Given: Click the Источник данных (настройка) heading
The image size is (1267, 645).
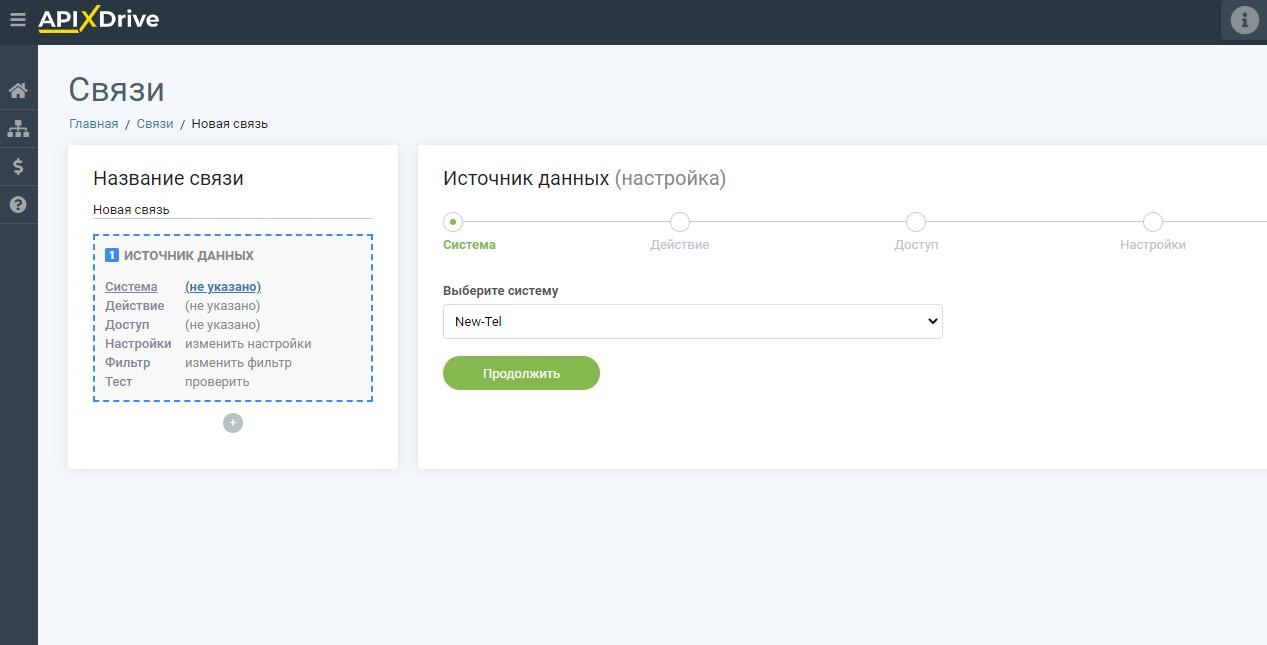Looking at the screenshot, I should [584, 179].
